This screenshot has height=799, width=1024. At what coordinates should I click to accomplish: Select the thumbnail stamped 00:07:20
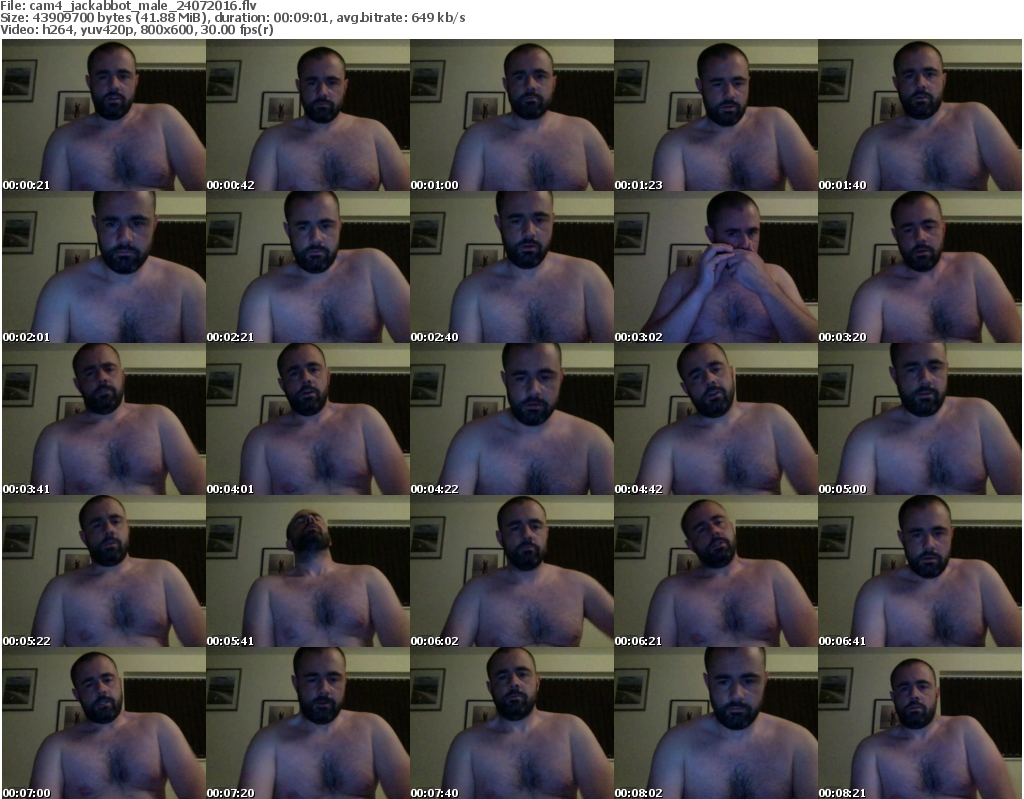pyautogui.click(x=308, y=723)
